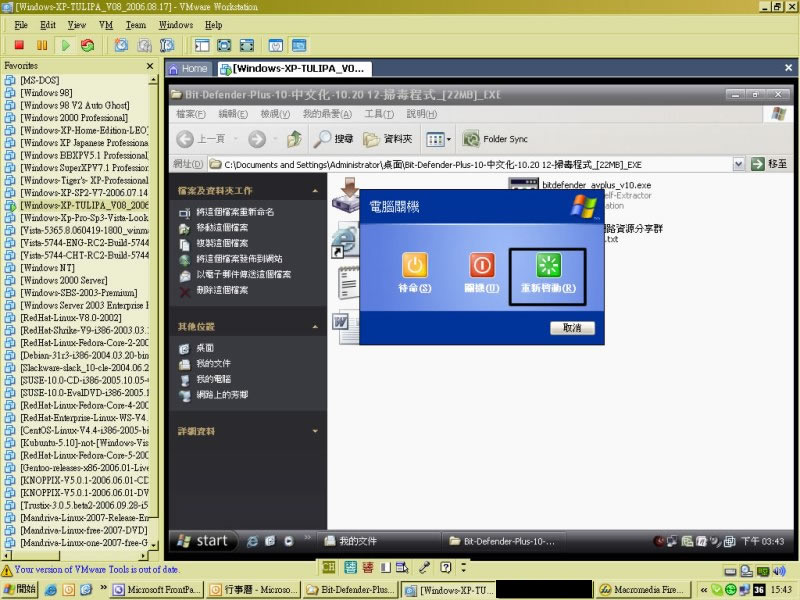
Task: Click the 移至 go button
Action: (769, 164)
